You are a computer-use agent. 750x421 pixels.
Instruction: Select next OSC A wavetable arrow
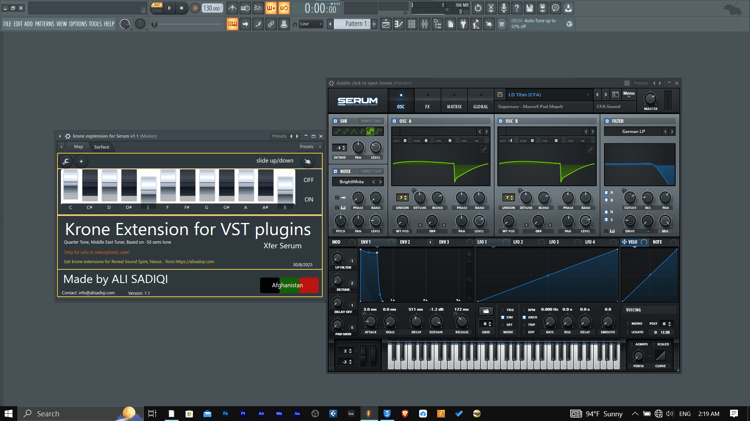click(x=487, y=132)
